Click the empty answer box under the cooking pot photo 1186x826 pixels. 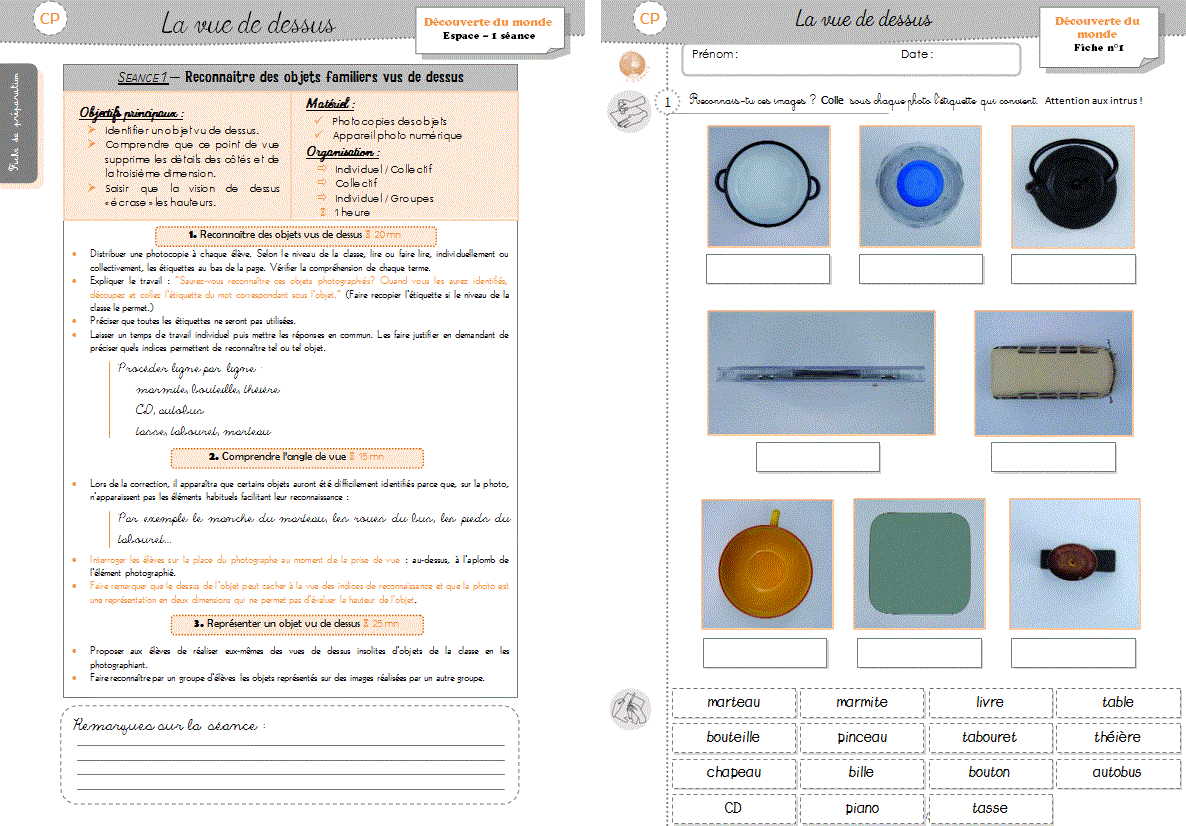(x=767, y=269)
